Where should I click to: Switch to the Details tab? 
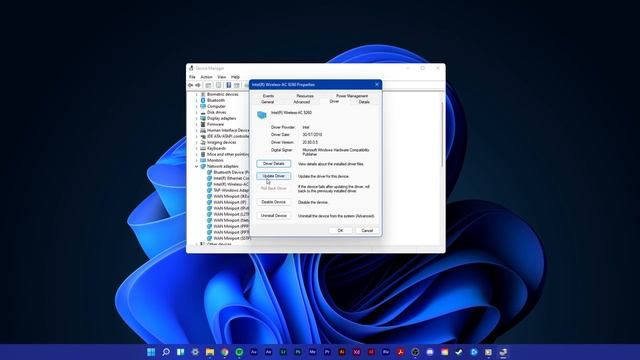pyautogui.click(x=364, y=102)
